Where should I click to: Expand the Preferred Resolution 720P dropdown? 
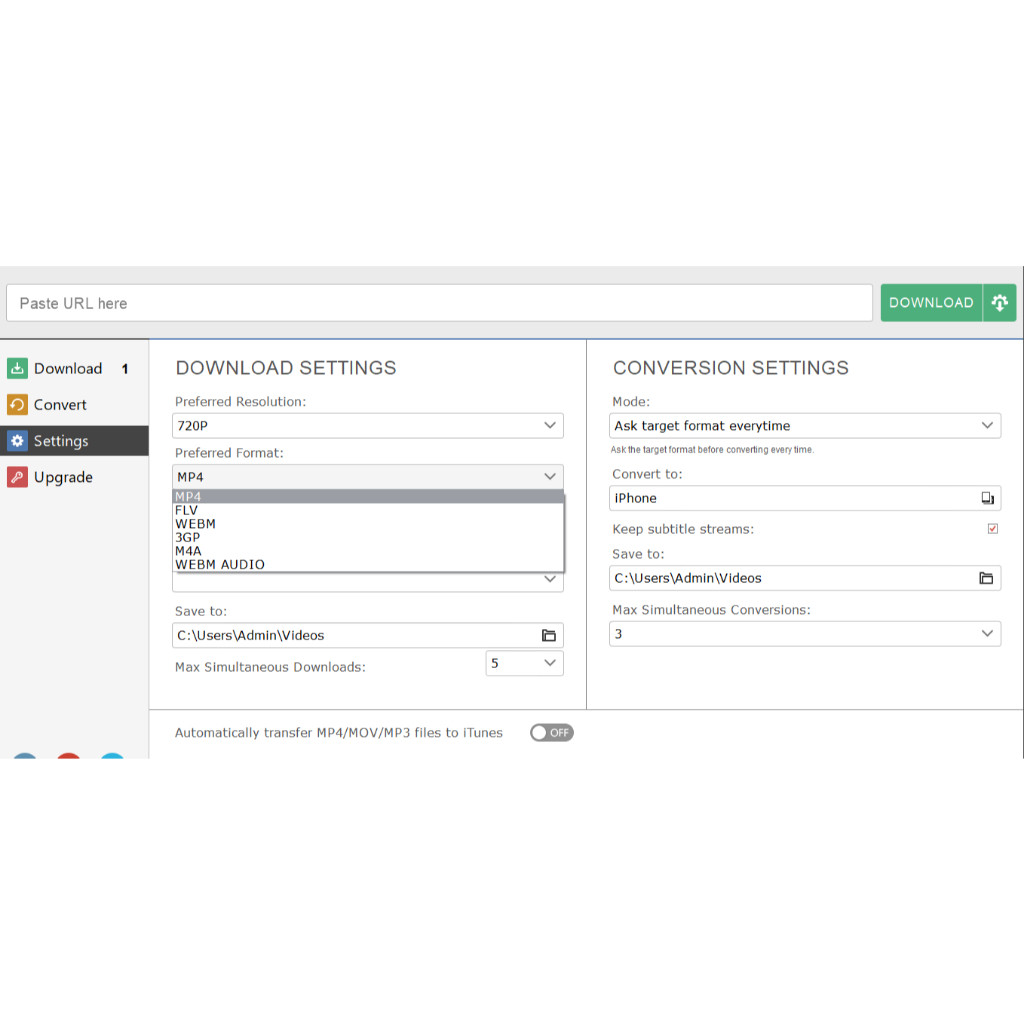[x=367, y=426]
